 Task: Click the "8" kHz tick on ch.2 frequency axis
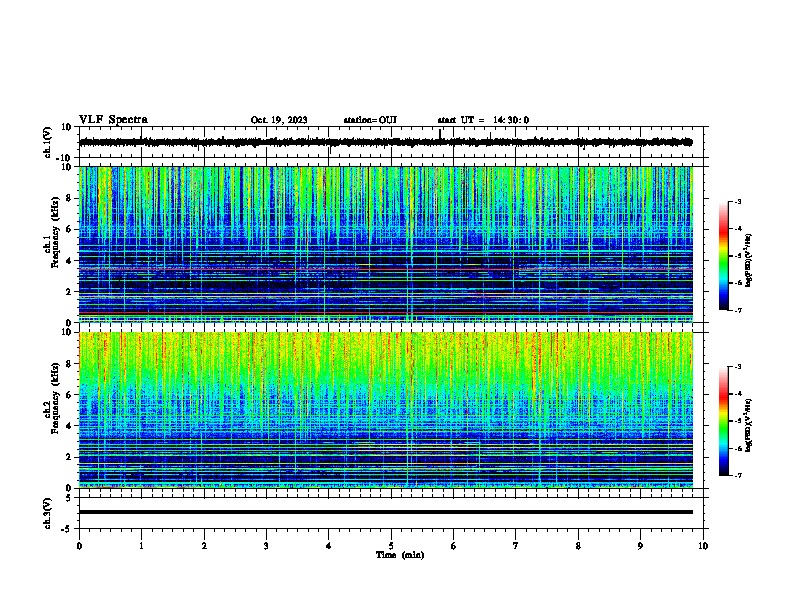[x=69, y=364]
